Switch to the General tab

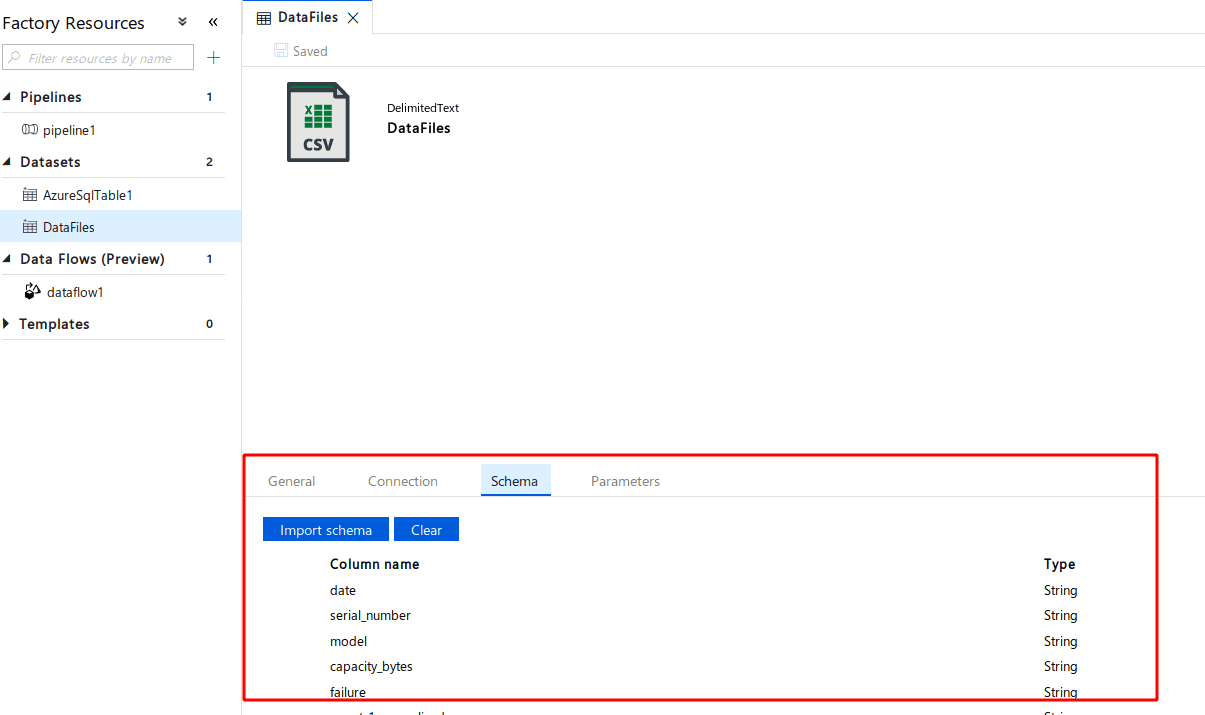[292, 481]
